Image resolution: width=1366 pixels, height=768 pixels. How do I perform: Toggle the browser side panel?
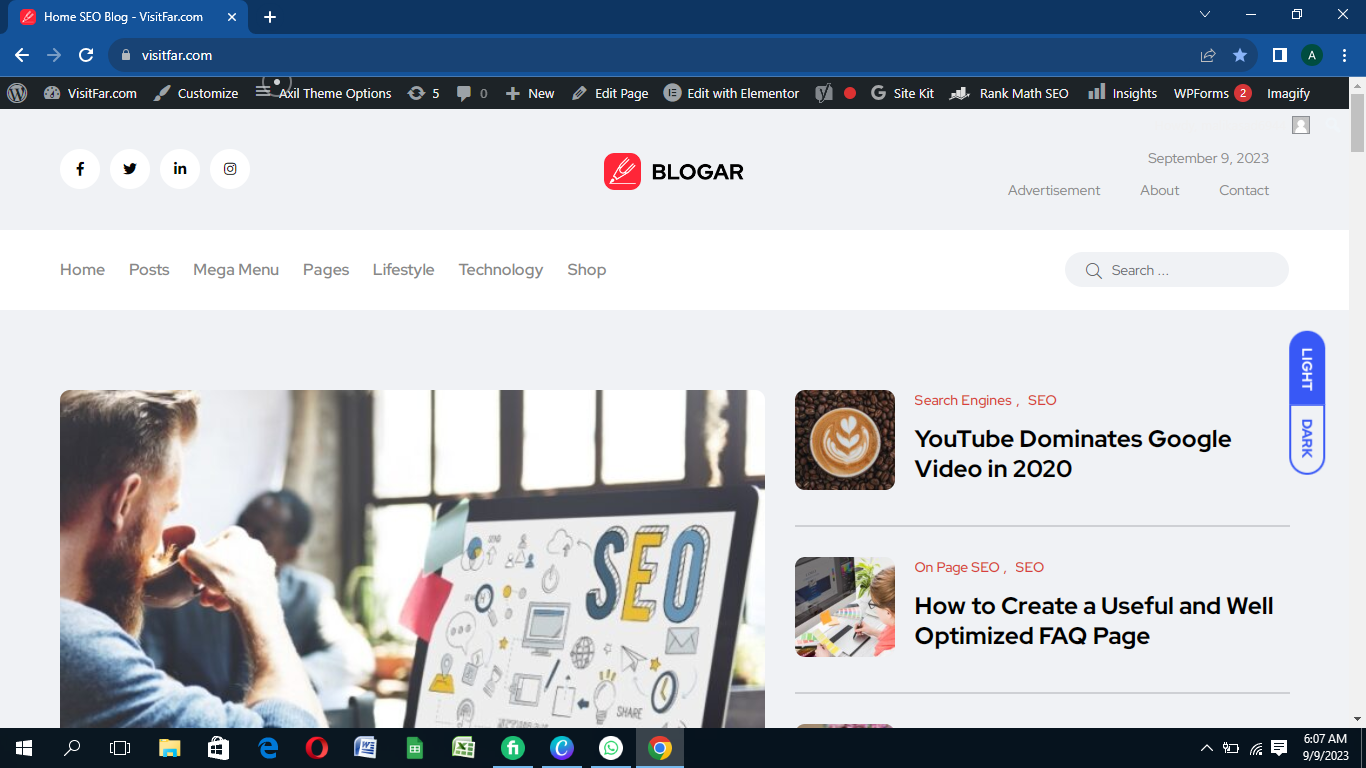(1279, 55)
